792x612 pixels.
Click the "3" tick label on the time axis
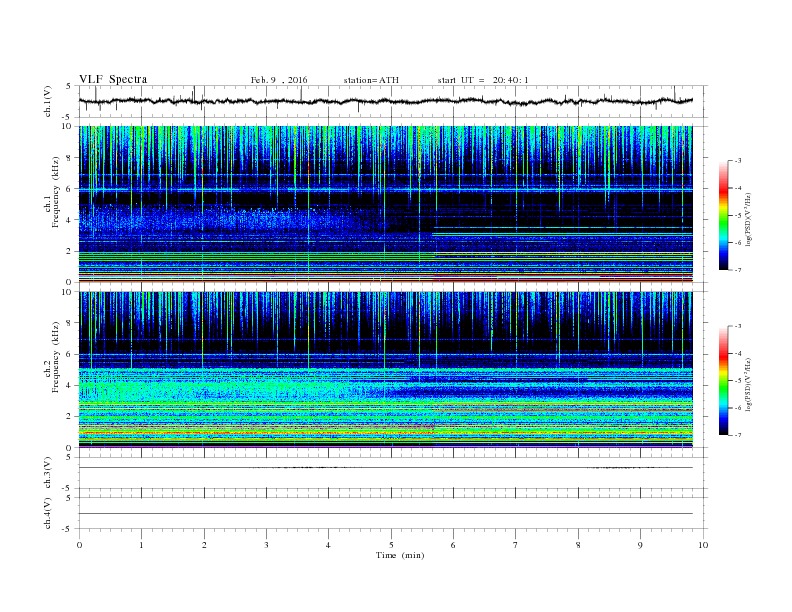[x=267, y=545]
